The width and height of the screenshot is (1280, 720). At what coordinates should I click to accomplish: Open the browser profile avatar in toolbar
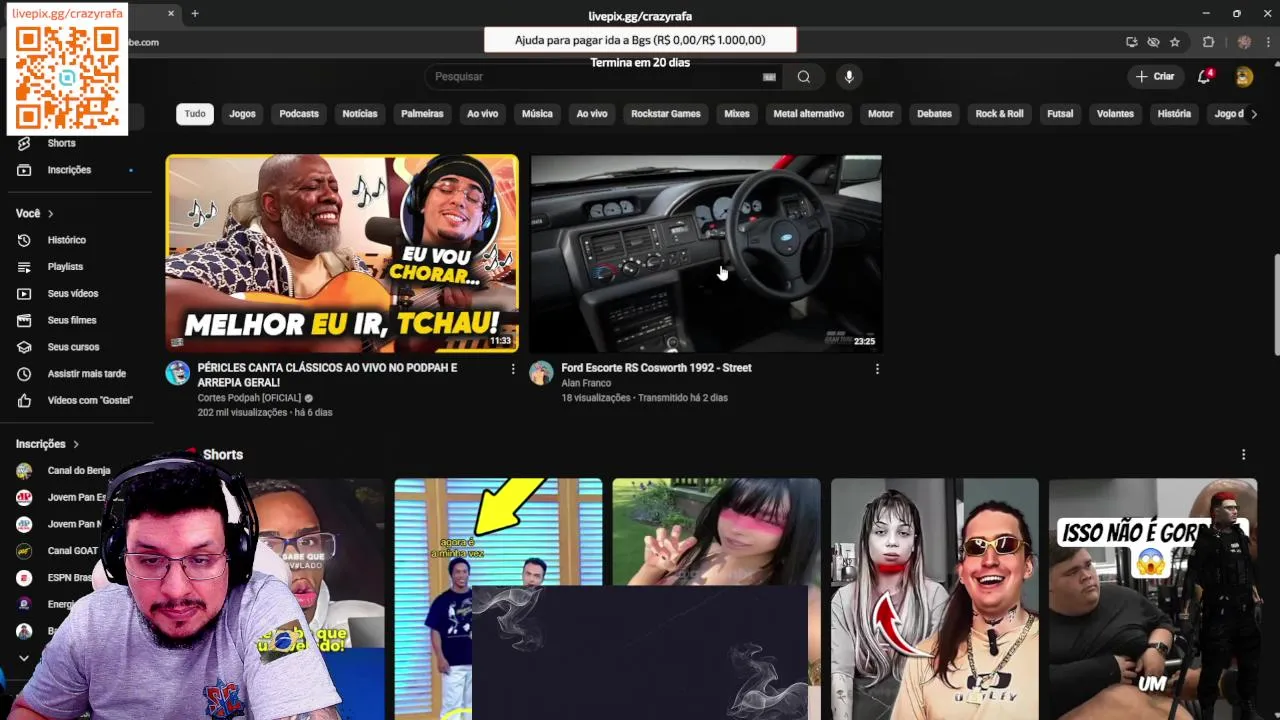point(1244,42)
